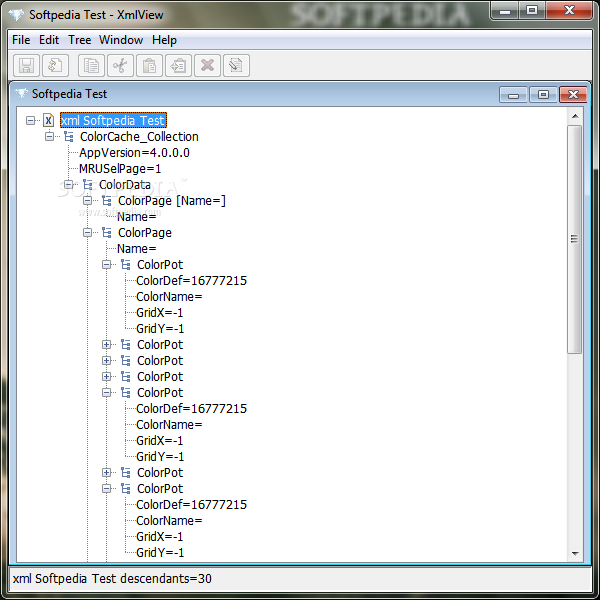Screen dimensions: 600x600
Task: Click the XmlView app icon in main title bar
Action: click(16, 15)
